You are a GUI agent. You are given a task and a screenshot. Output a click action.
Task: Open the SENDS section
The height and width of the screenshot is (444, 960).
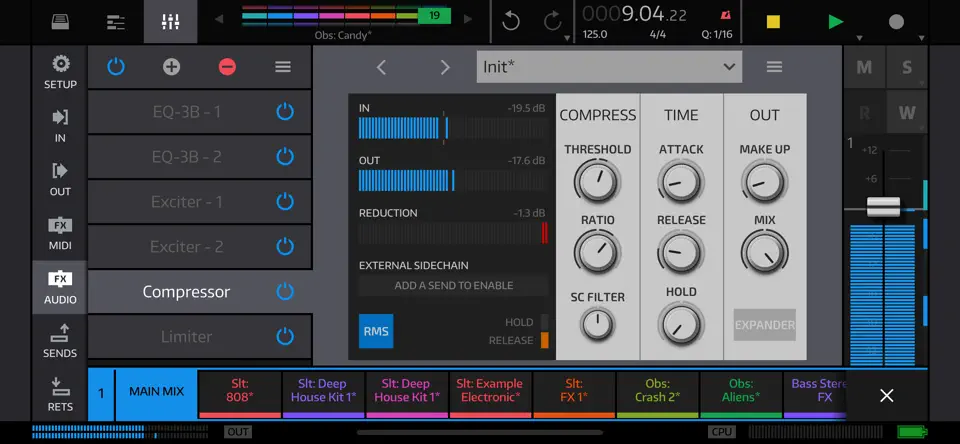(60, 341)
